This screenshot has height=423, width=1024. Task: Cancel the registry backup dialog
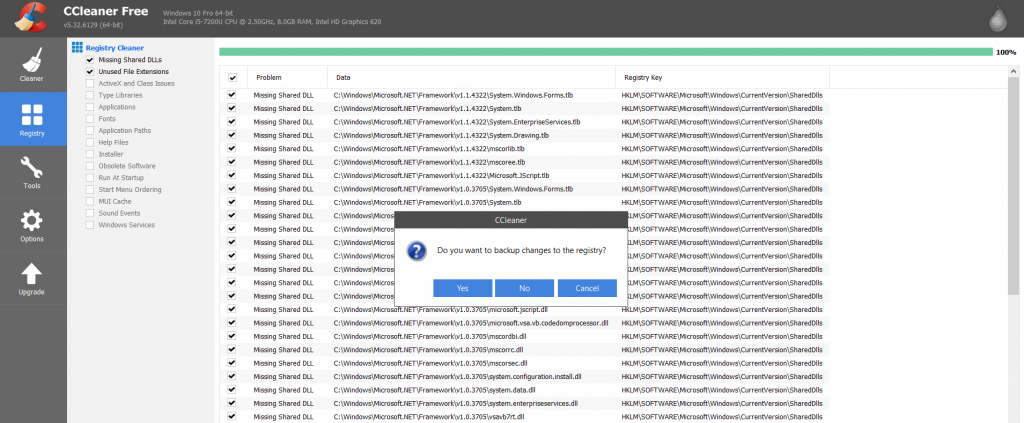click(587, 288)
